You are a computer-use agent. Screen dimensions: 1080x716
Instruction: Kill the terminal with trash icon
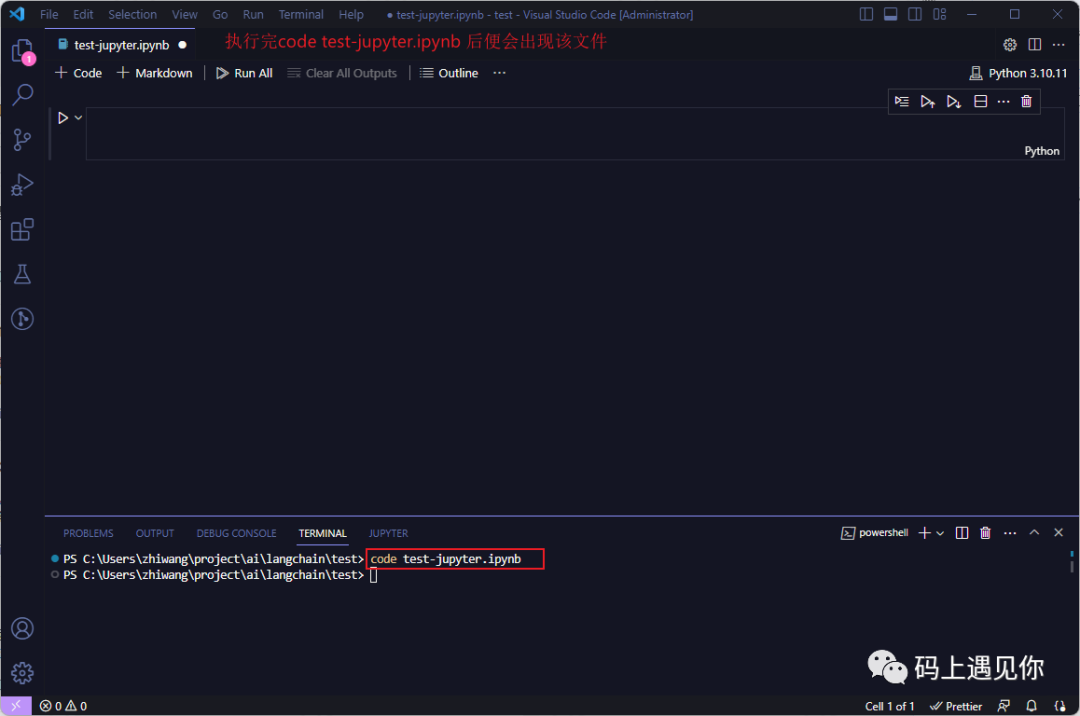986,533
